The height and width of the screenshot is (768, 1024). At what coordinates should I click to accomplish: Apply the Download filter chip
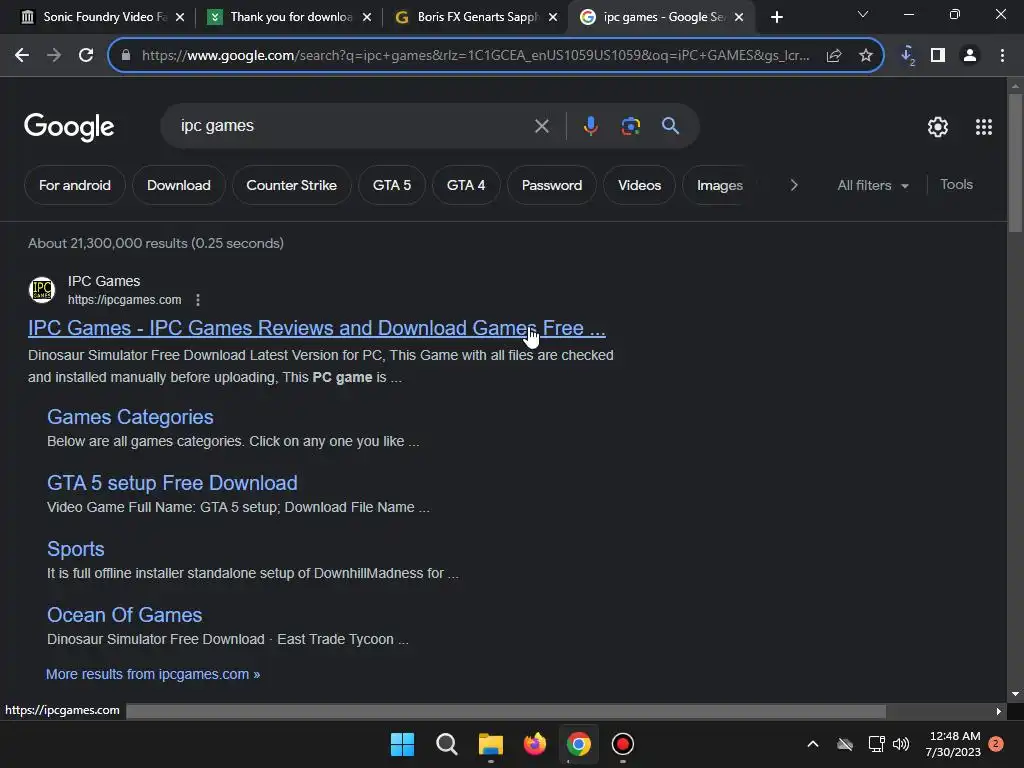(x=178, y=185)
